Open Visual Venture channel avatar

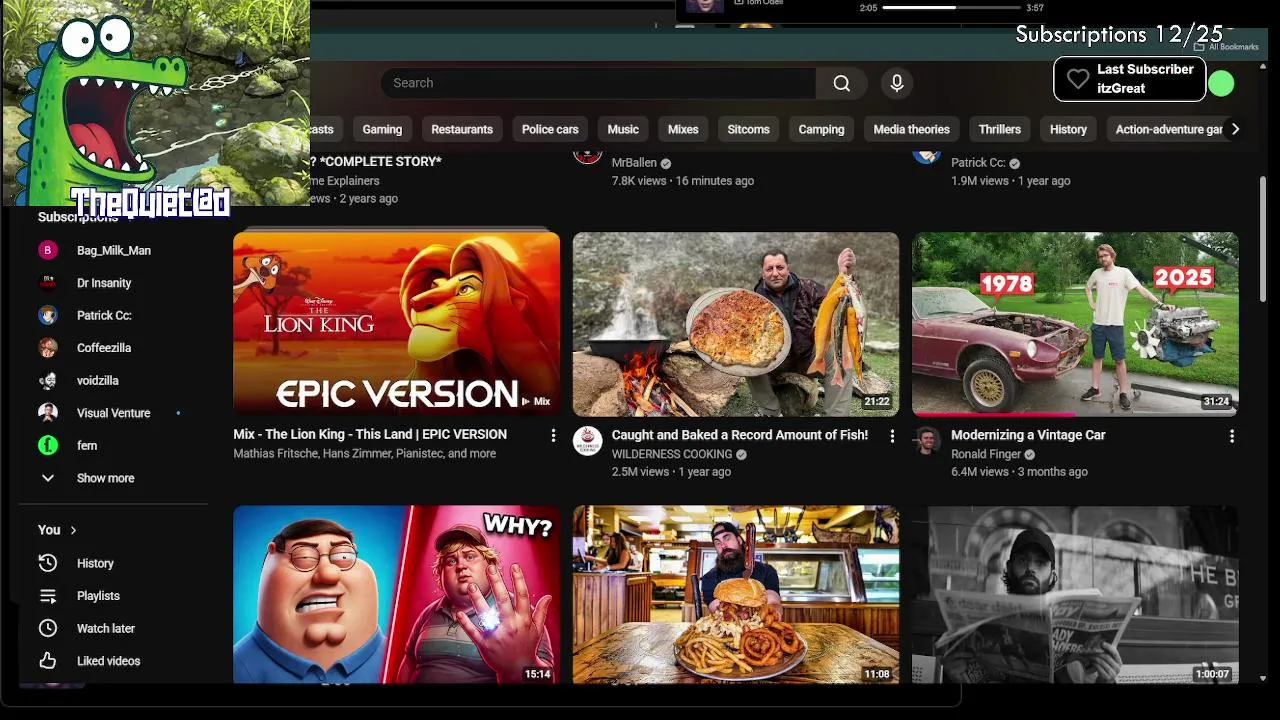coord(48,413)
